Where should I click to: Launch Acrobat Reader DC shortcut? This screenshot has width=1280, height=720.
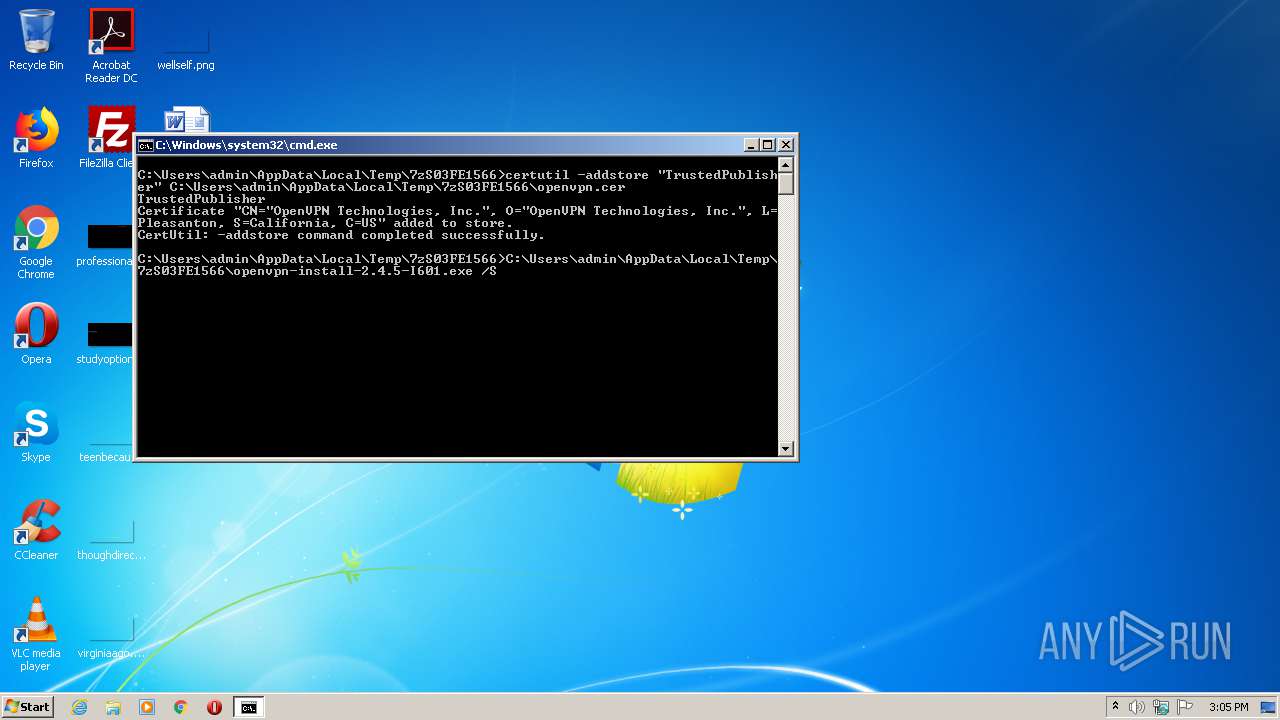coord(111,45)
